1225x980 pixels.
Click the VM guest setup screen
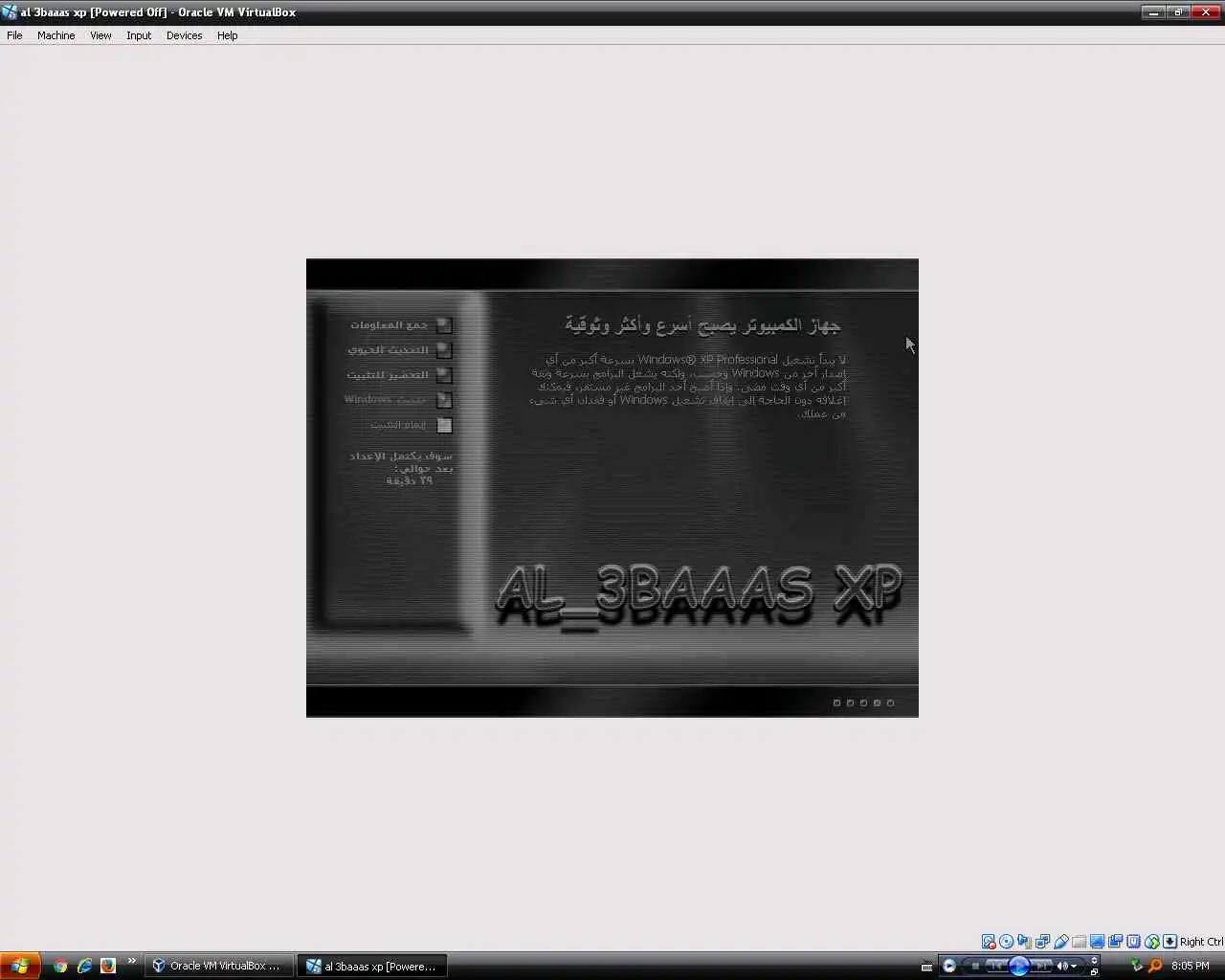pos(612,488)
